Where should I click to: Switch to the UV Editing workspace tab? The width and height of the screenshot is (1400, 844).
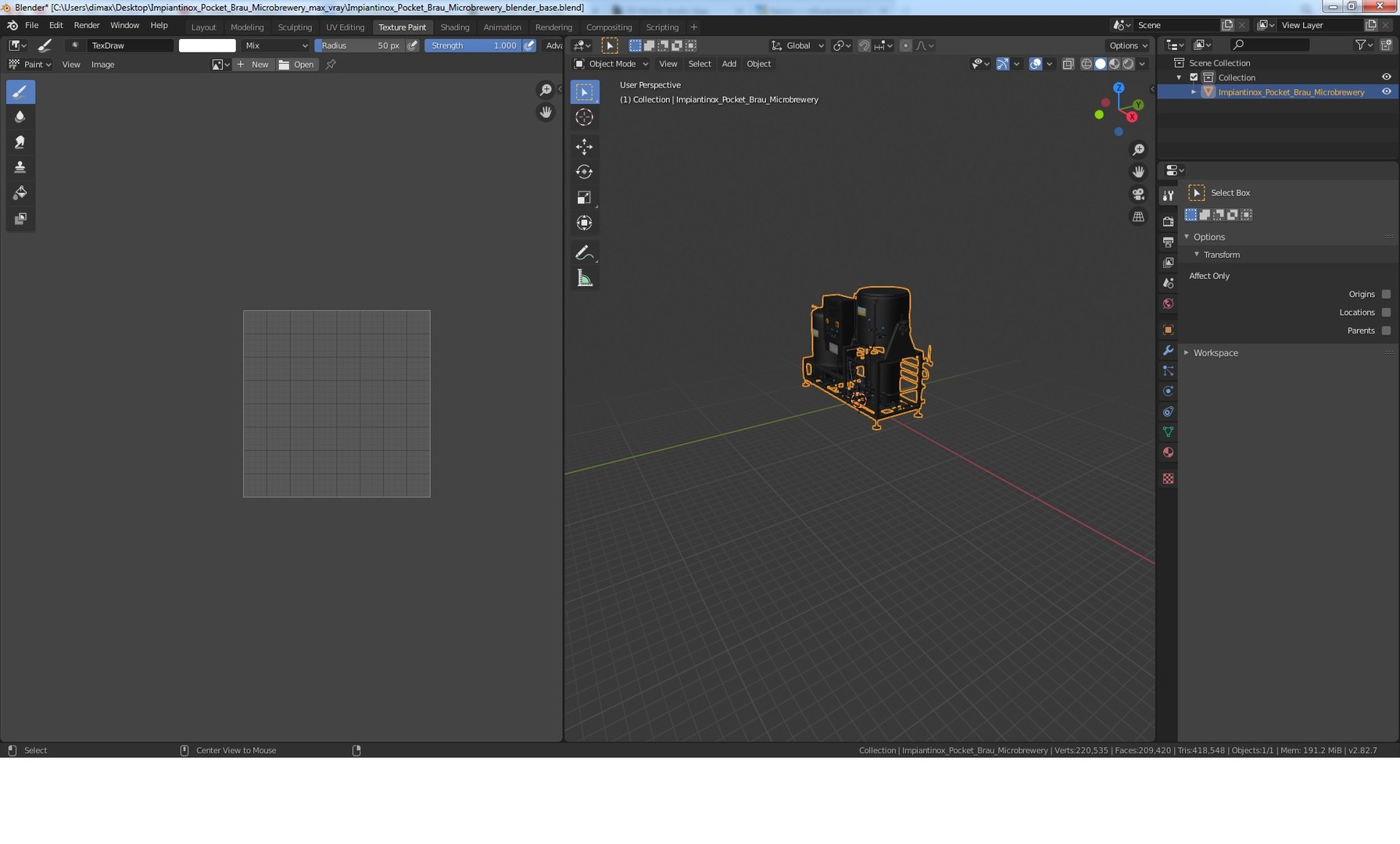(x=345, y=27)
